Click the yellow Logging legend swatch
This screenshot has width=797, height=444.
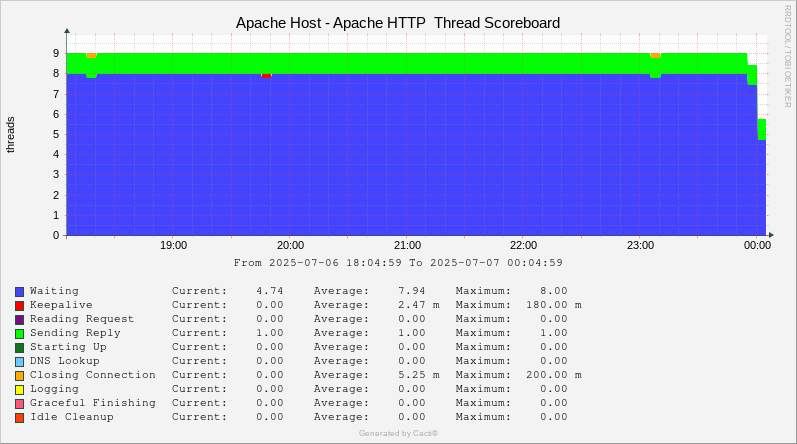coord(19,390)
